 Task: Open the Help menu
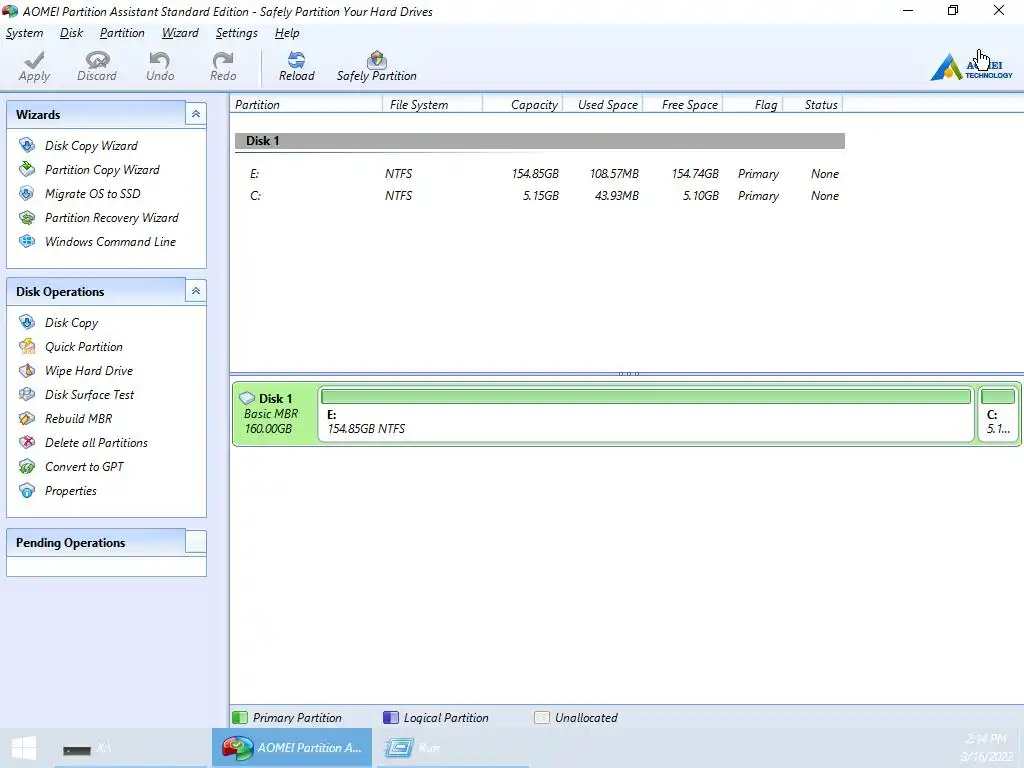pyautogui.click(x=287, y=33)
